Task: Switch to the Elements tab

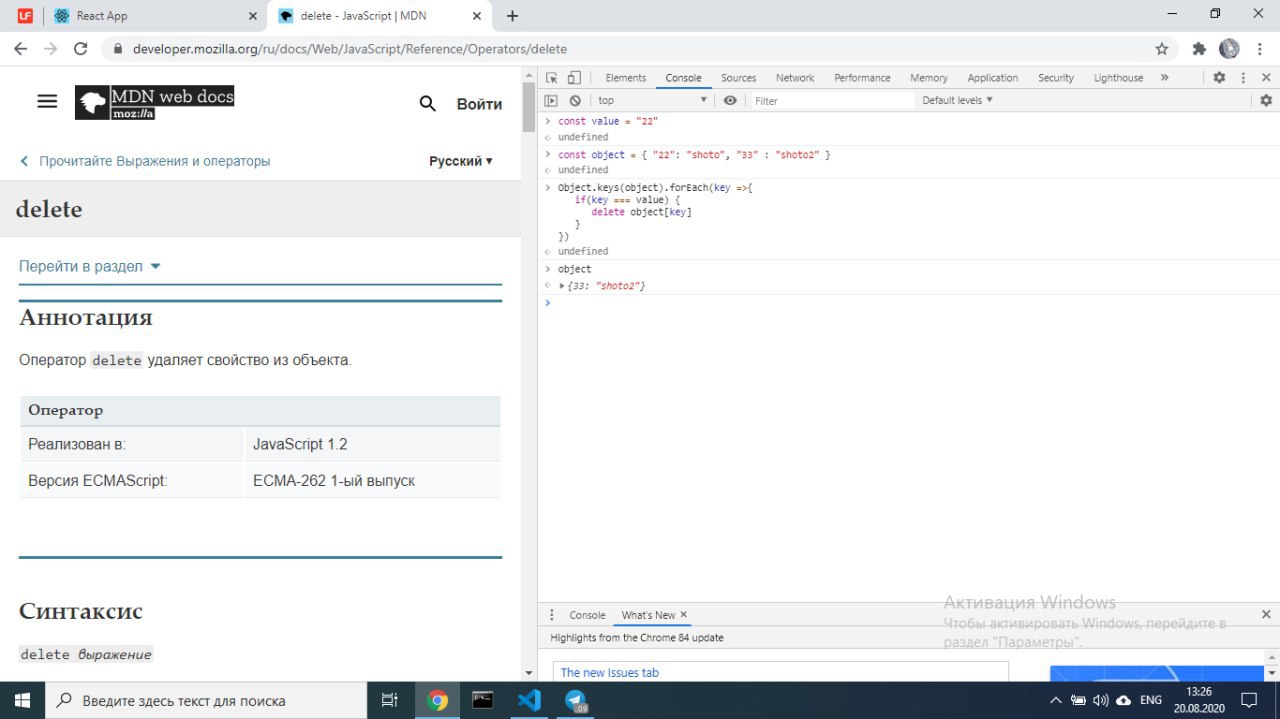Action: pyautogui.click(x=626, y=78)
